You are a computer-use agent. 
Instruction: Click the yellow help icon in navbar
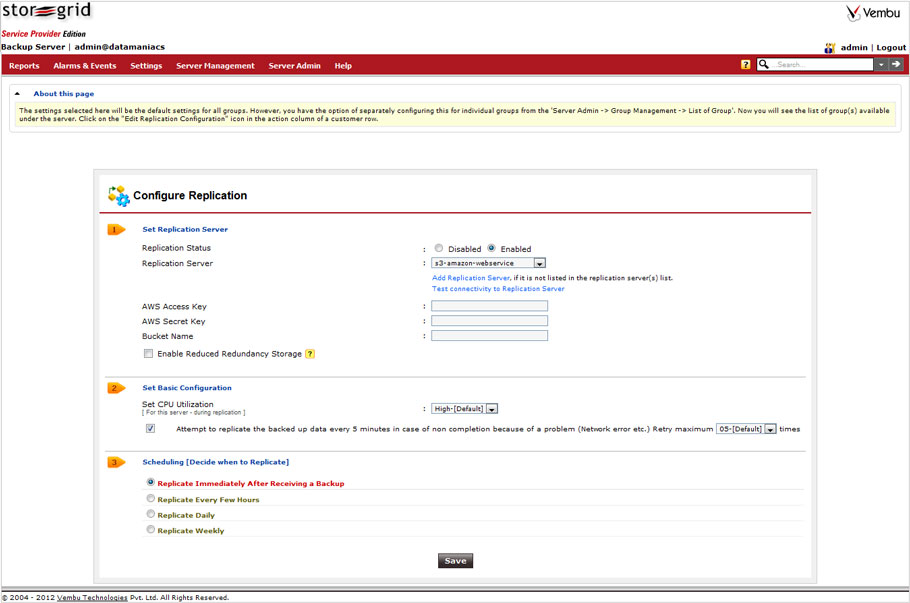[x=745, y=65]
